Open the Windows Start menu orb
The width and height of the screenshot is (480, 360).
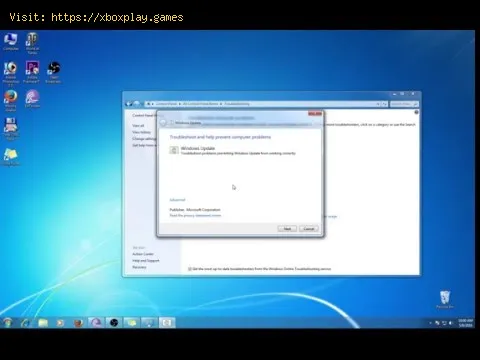(8, 322)
